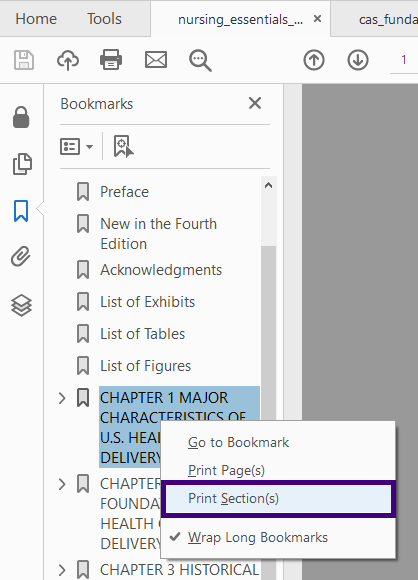Expand the CHAPTER 1 bookmark

[x=62, y=398]
